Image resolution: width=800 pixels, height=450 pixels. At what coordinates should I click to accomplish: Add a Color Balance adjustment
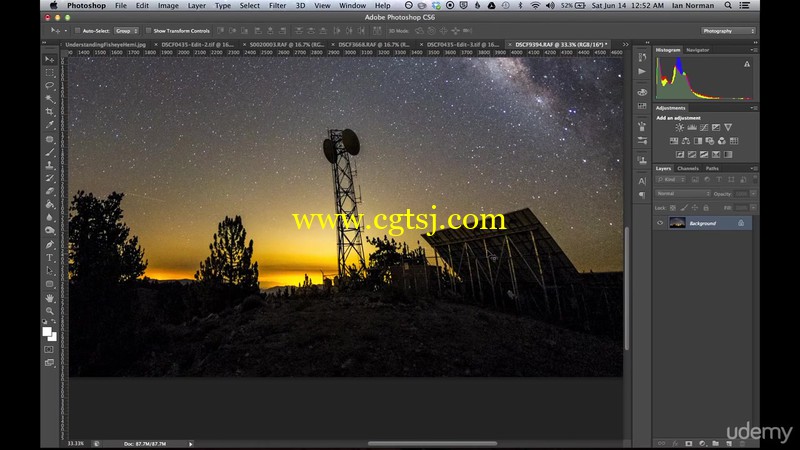pos(686,141)
